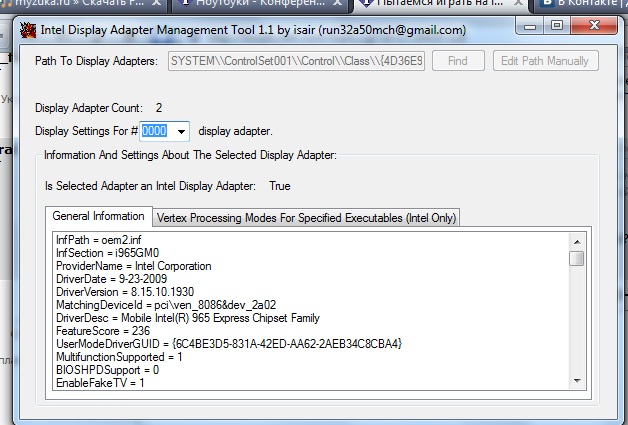Click the Is Selected Adapter value True
This screenshot has height=425, width=628.
(x=280, y=186)
